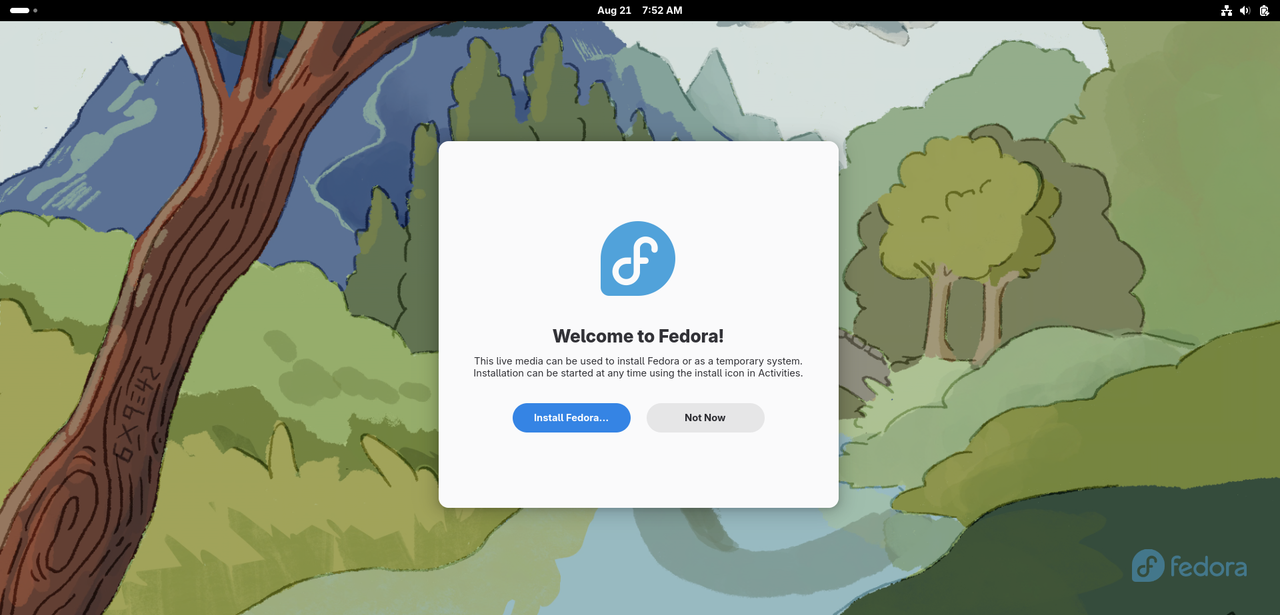
Task: Dismiss the dialog with Not Now
Action: pos(705,418)
